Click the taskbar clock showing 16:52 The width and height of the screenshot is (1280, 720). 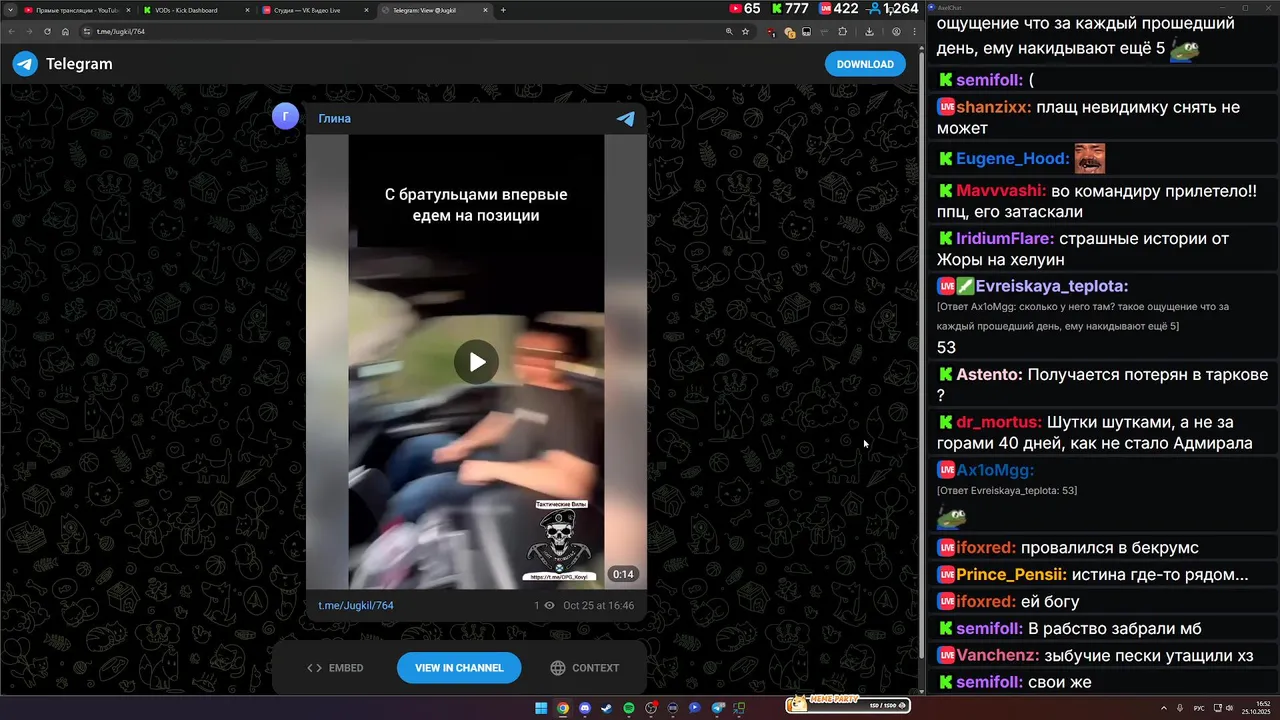tap(1256, 708)
